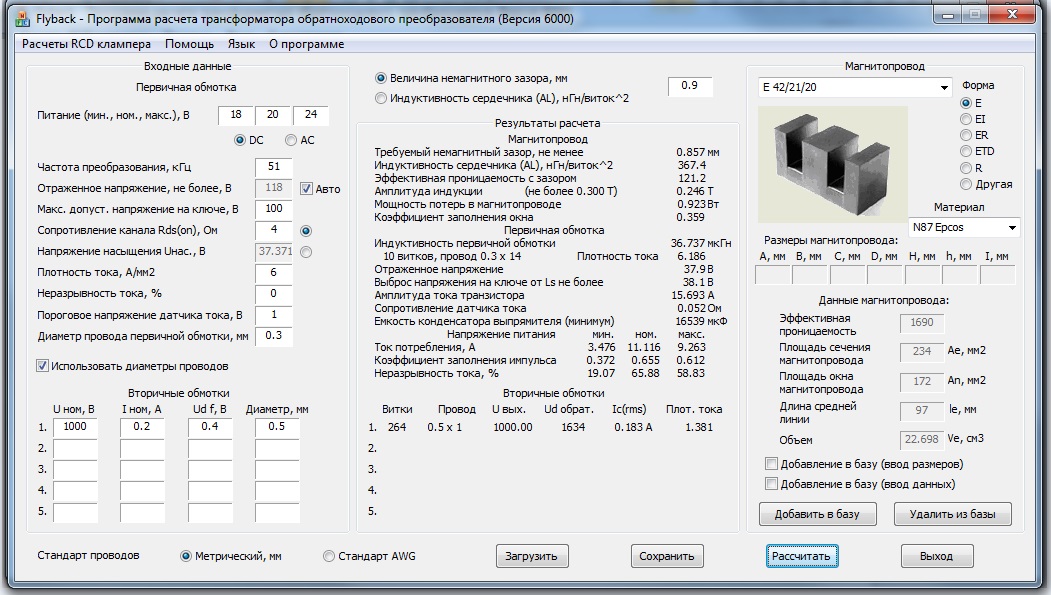Screen dimensions: 1051x595
Task: Select the AC power supply radio button
Action: 291,140
